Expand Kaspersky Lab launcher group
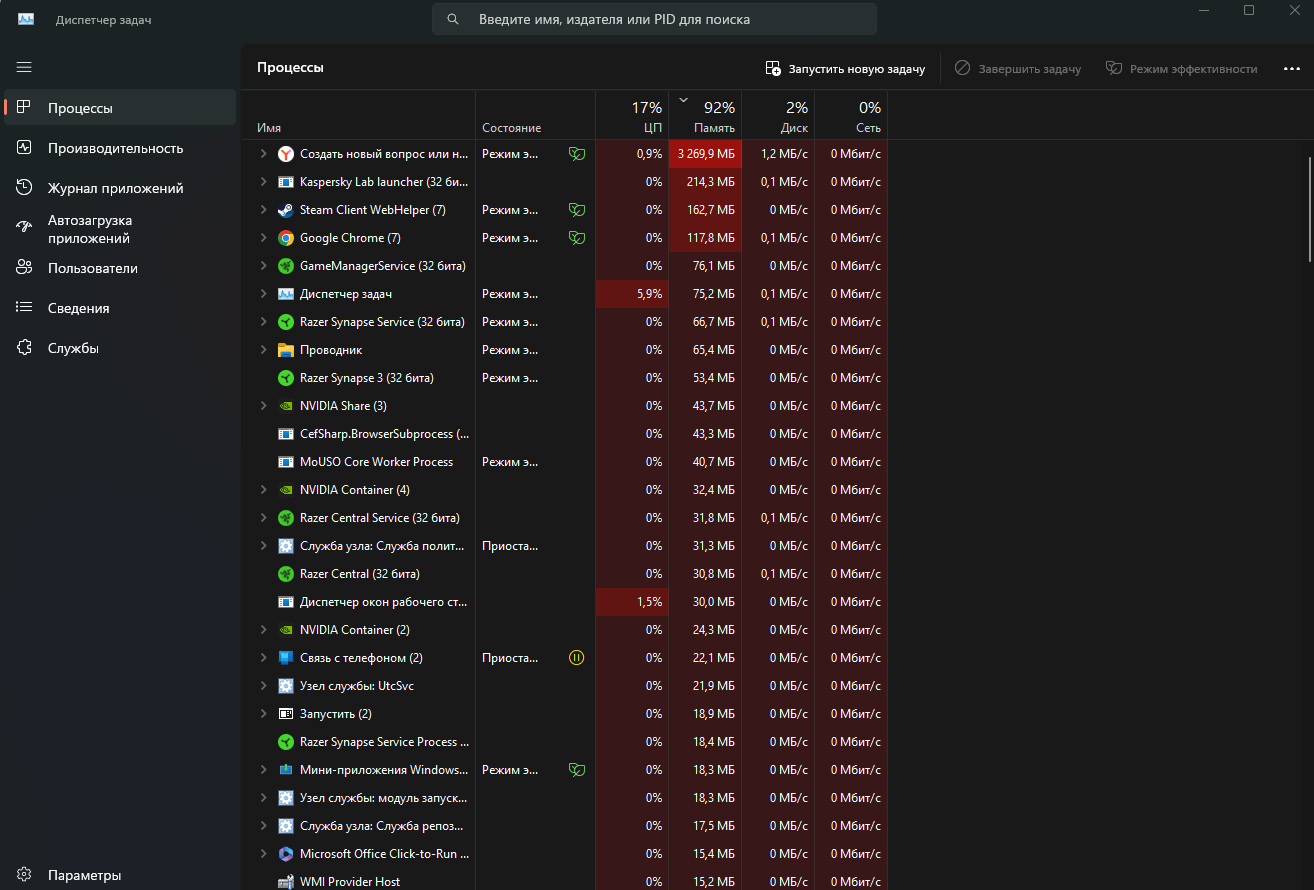This screenshot has width=1314, height=890. [x=263, y=182]
